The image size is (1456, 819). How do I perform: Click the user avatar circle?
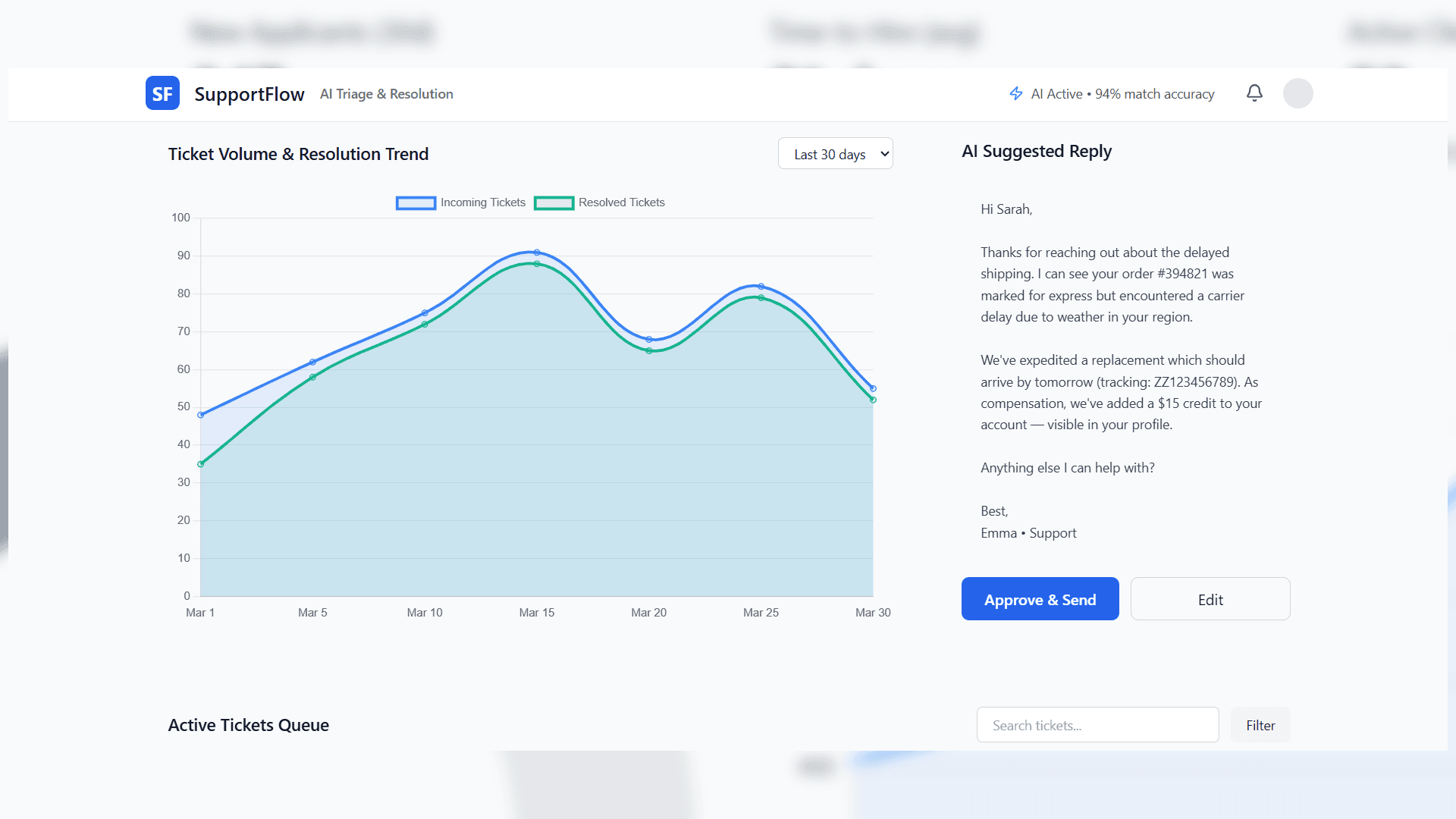[1298, 93]
